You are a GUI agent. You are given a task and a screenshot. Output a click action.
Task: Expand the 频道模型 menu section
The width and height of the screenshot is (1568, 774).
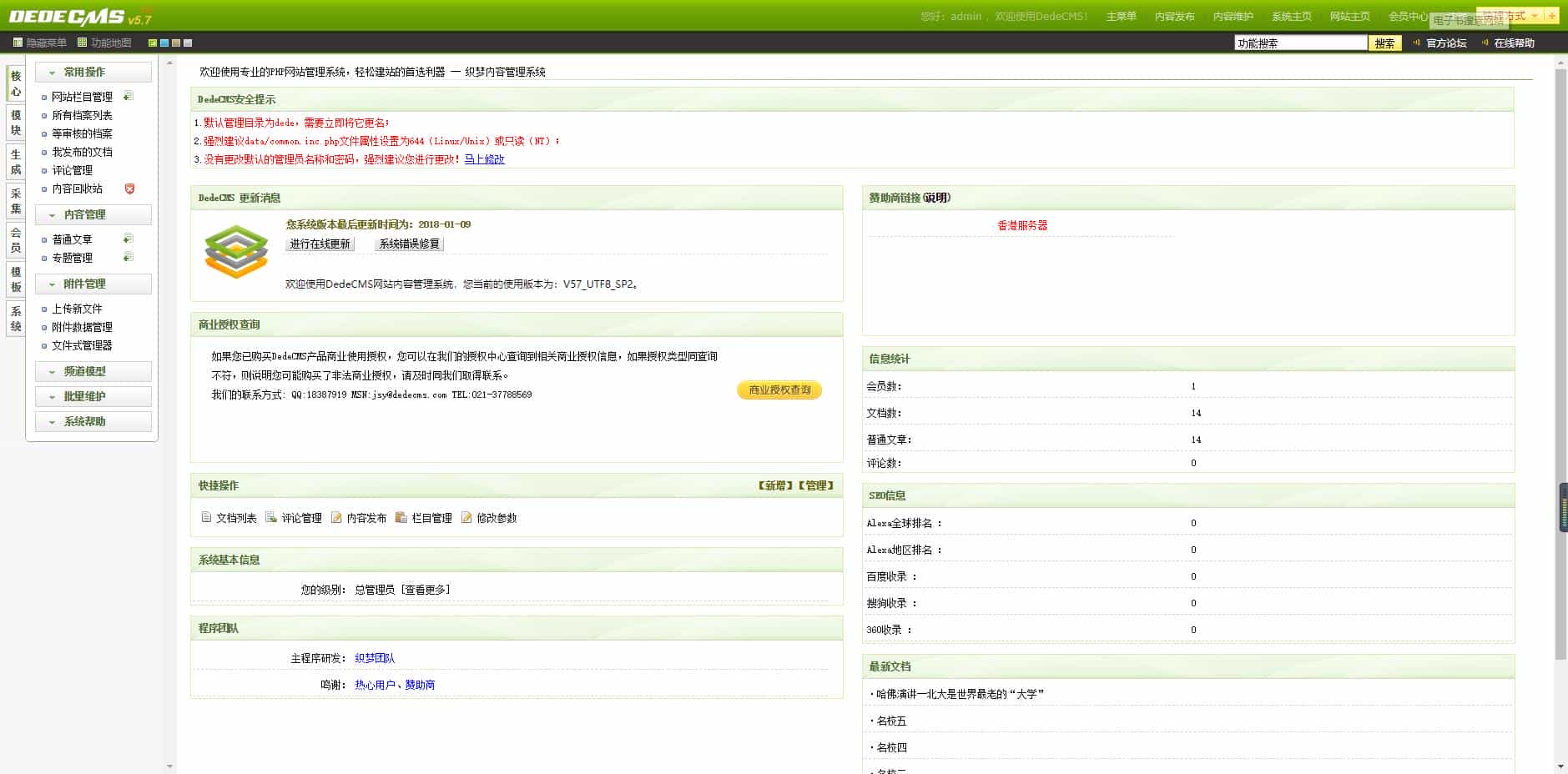click(x=93, y=371)
